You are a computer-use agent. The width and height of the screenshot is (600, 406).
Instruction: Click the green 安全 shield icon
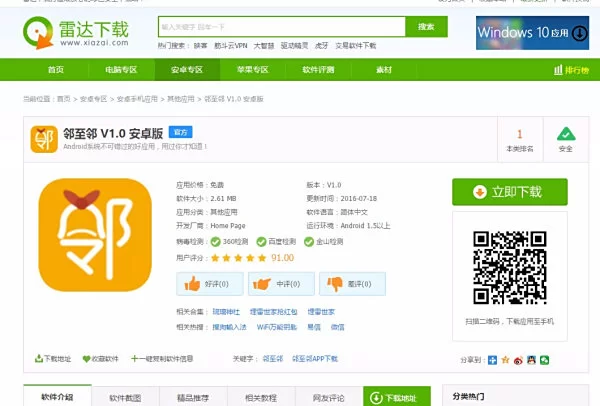pyautogui.click(x=566, y=134)
